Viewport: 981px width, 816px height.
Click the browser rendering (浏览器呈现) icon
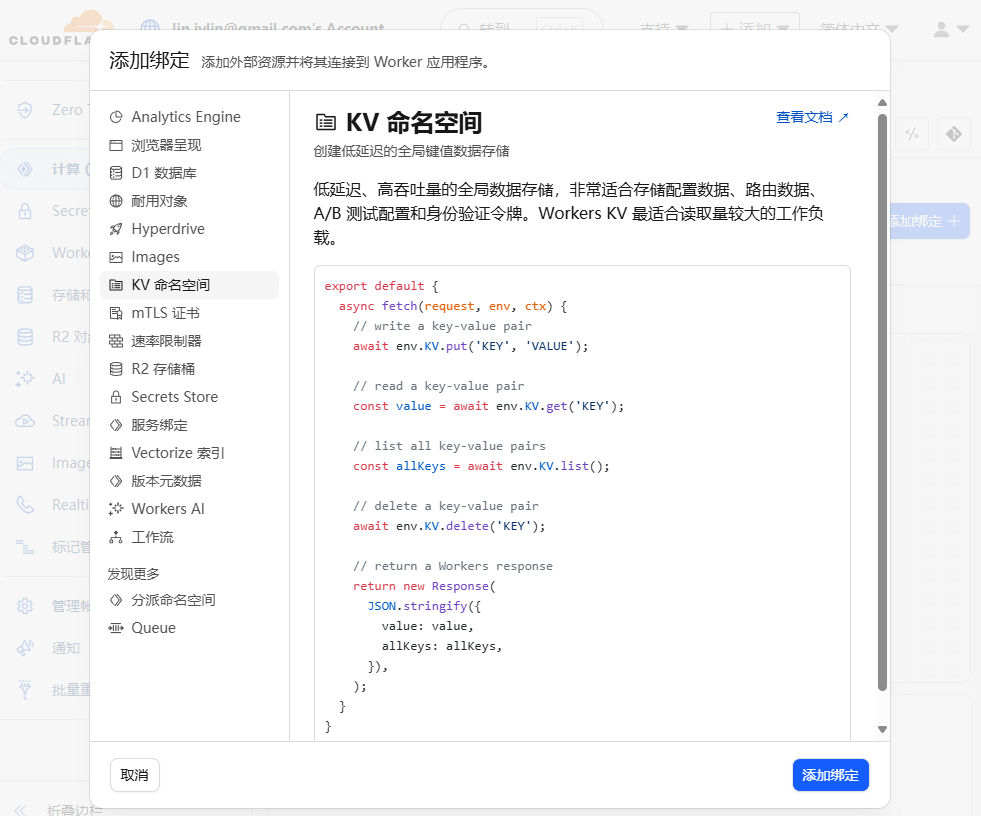(x=116, y=145)
